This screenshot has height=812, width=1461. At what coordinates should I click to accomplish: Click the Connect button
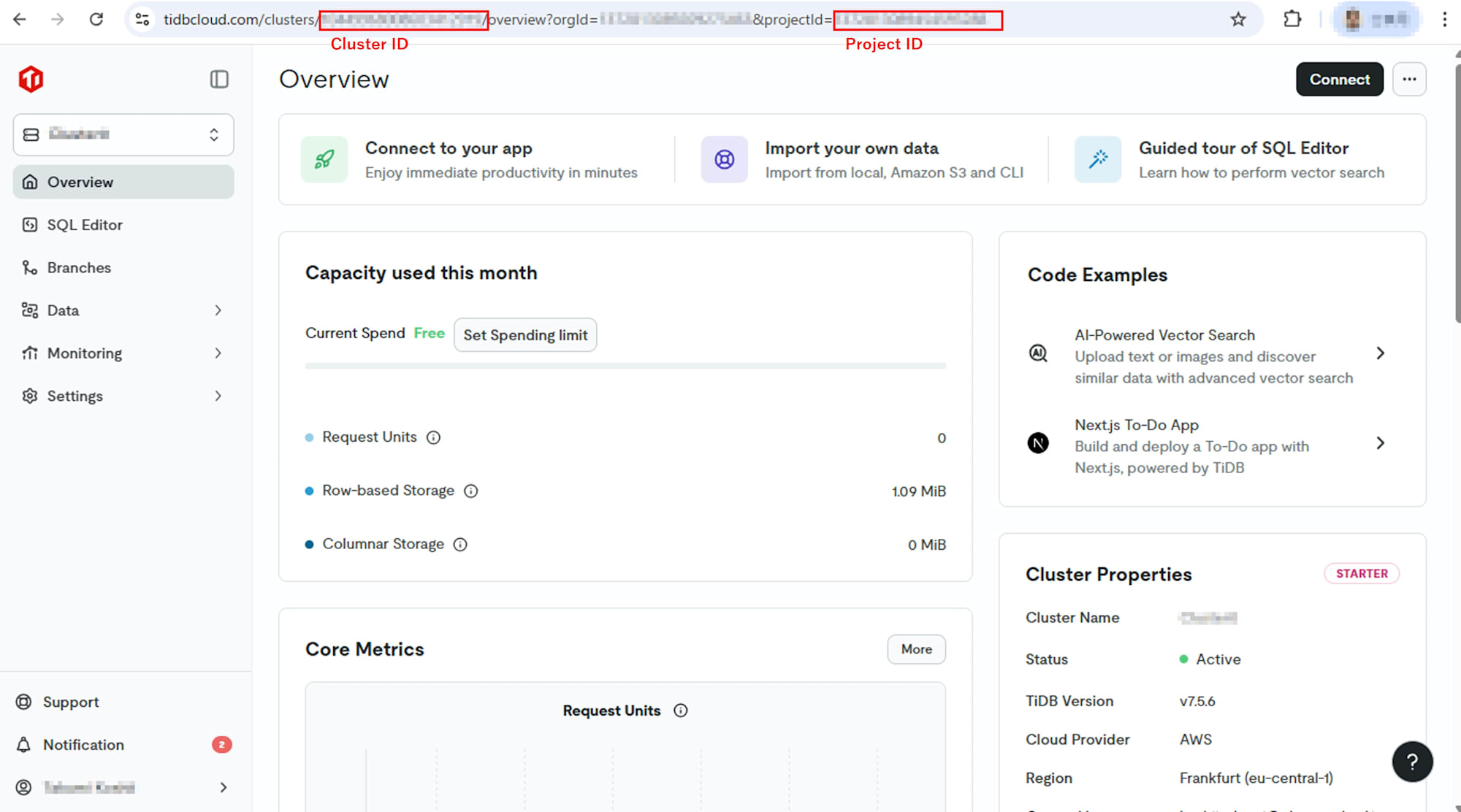(x=1340, y=79)
